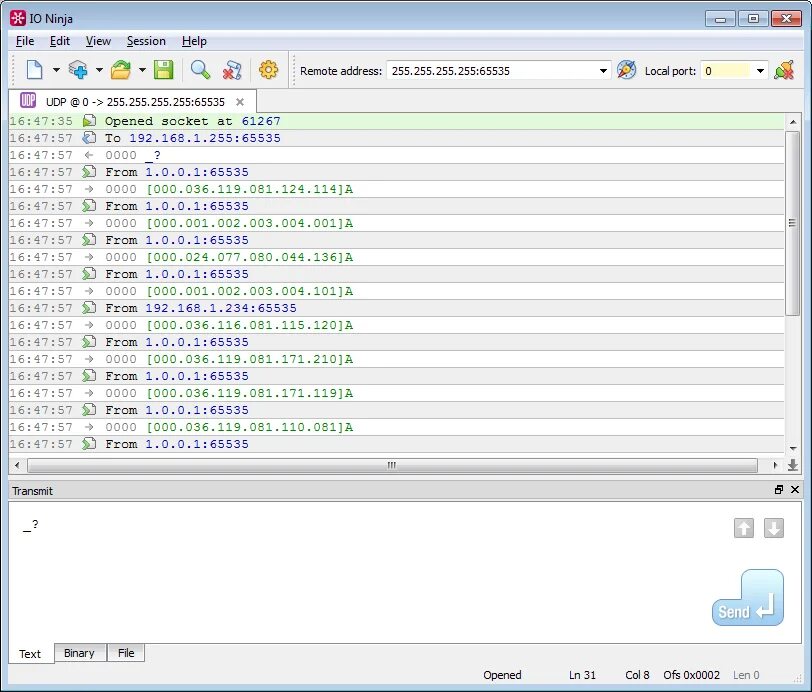Open the File menu
Viewport: 812px width, 692px height.
click(25, 41)
